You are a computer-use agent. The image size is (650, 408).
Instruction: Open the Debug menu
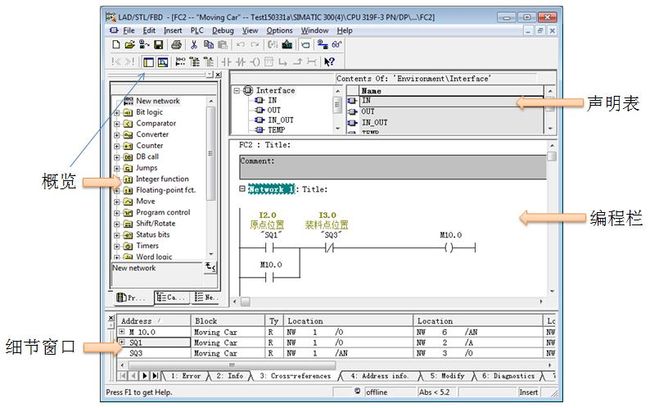pos(223,31)
